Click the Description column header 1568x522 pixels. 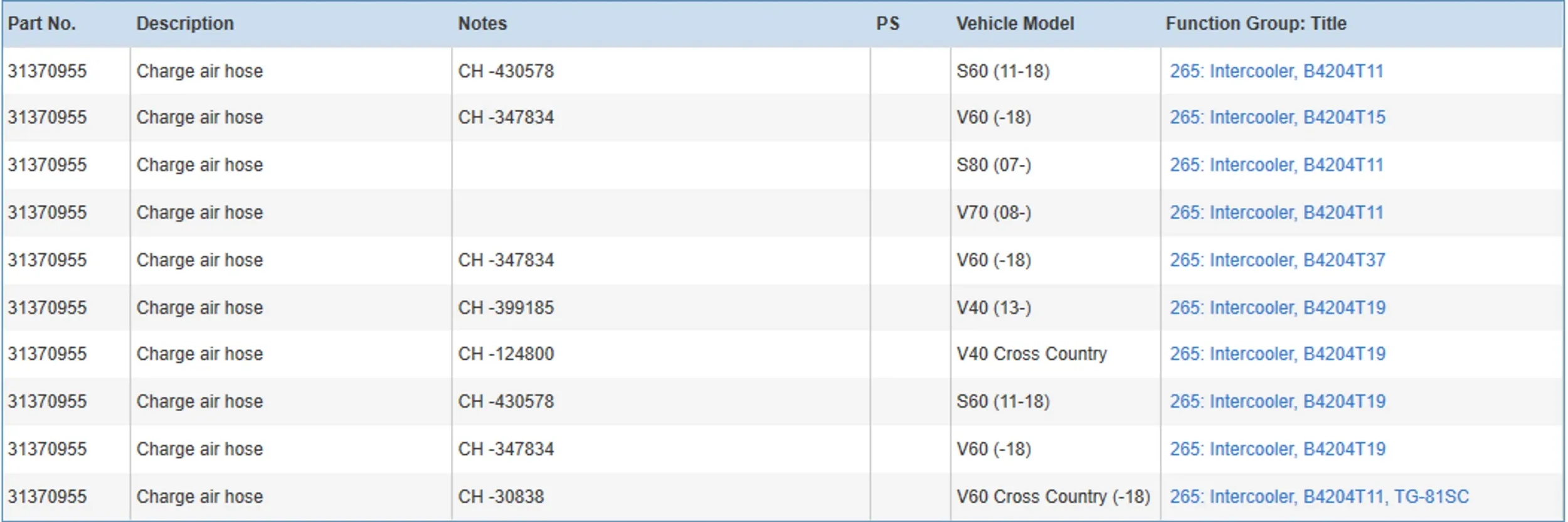coord(185,24)
